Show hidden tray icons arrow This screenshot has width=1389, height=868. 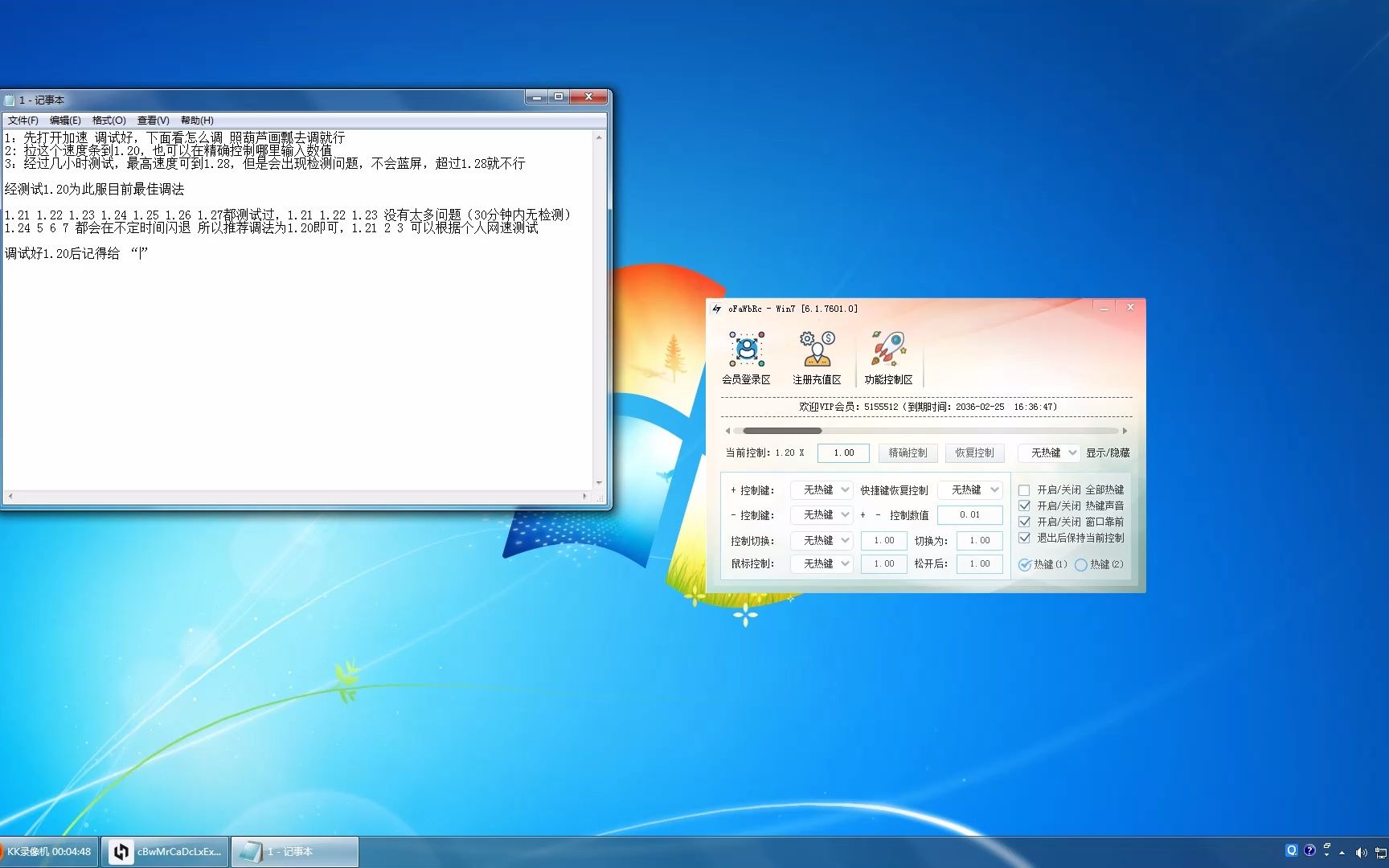(1342, 853)
